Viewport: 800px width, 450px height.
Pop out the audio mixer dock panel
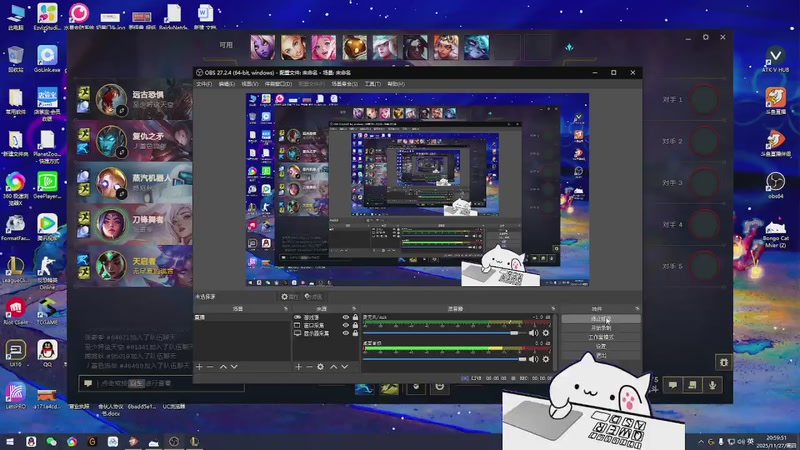coord(553,309)
